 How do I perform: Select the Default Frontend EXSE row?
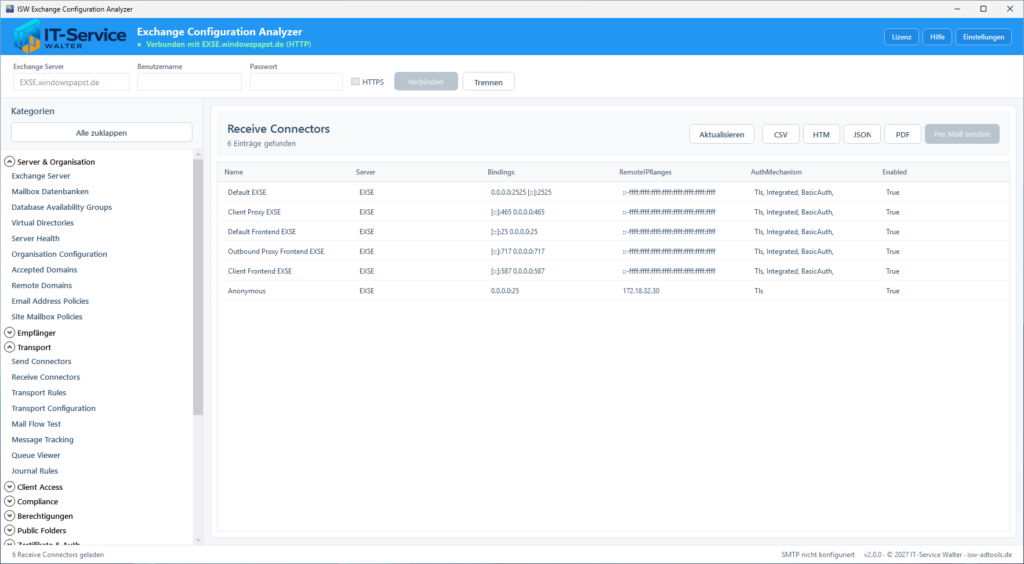pos(613,232)
